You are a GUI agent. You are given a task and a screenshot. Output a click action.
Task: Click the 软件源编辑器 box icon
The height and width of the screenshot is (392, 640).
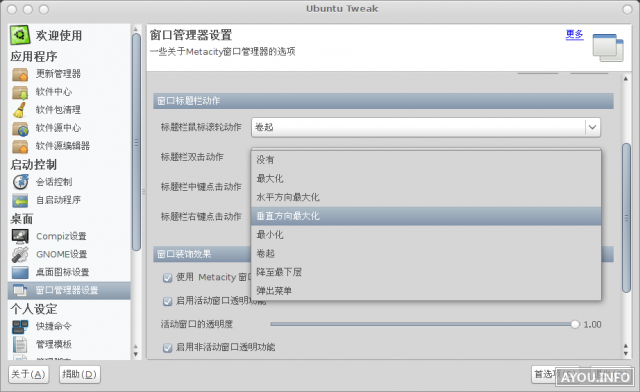(x=20, y=146)
